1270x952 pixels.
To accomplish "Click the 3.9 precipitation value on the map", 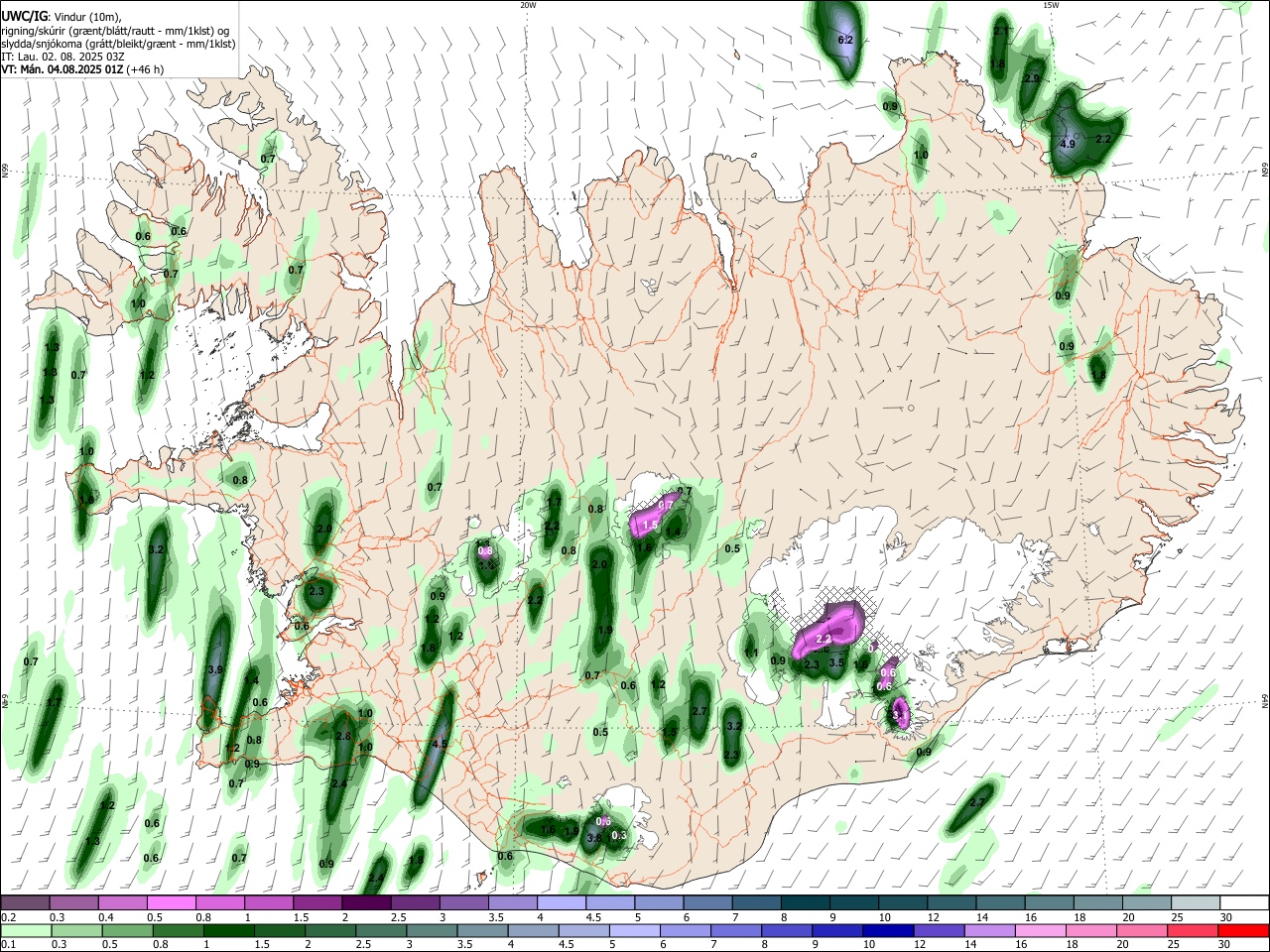I will [x=215, y=670].
